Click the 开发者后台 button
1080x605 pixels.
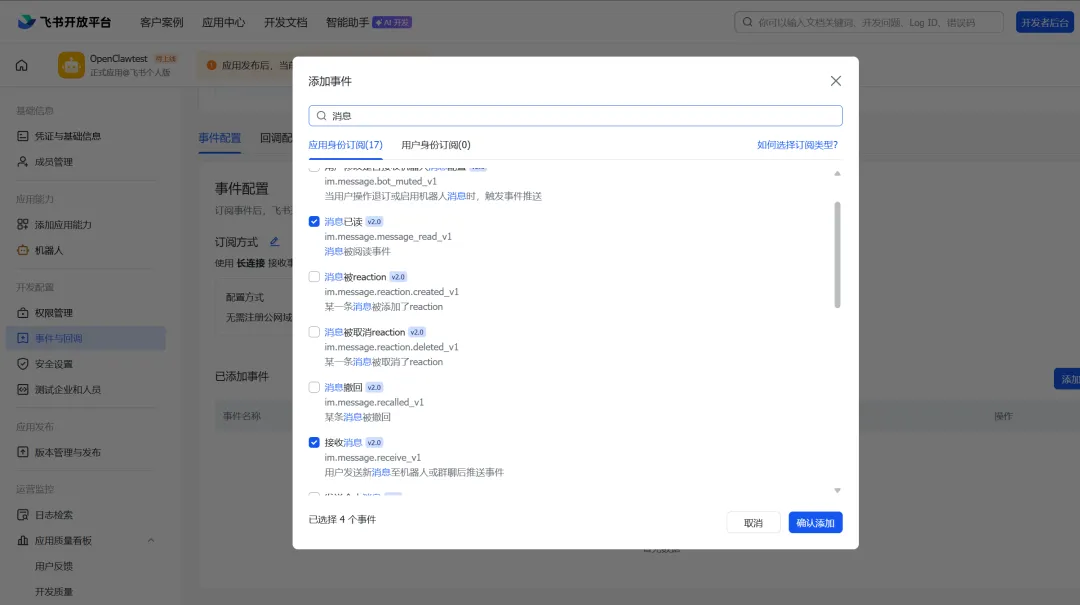pos(1045,22)
